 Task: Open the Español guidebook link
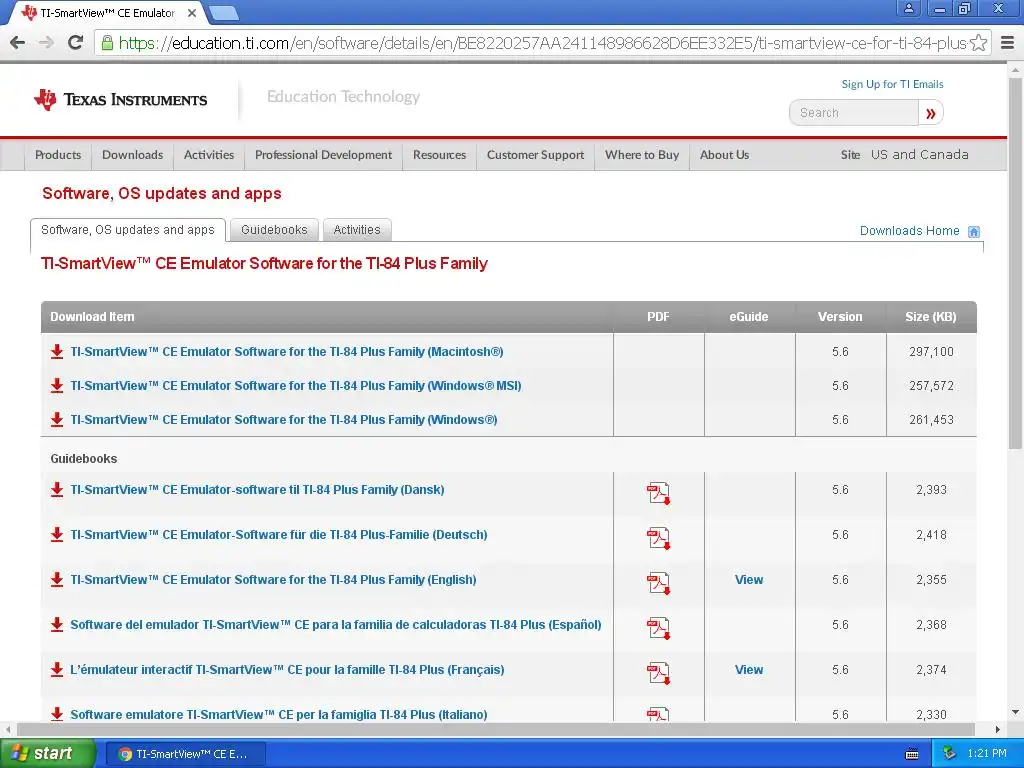[x=336, y=624]
